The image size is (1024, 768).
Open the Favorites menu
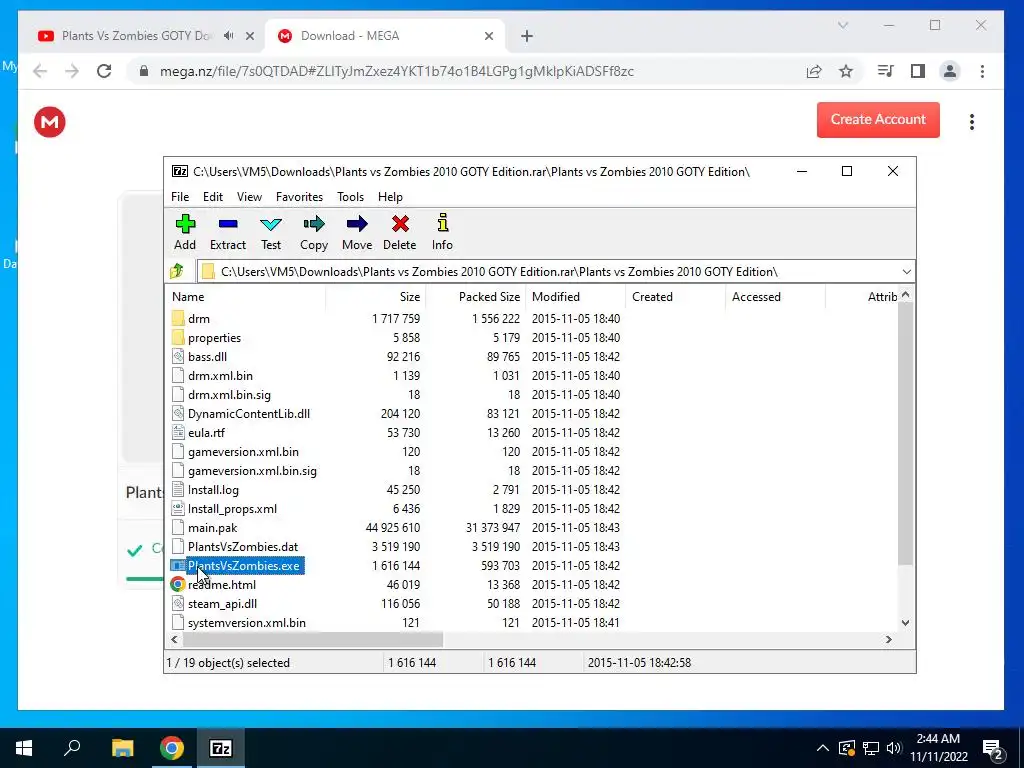[x=299, y=197]
